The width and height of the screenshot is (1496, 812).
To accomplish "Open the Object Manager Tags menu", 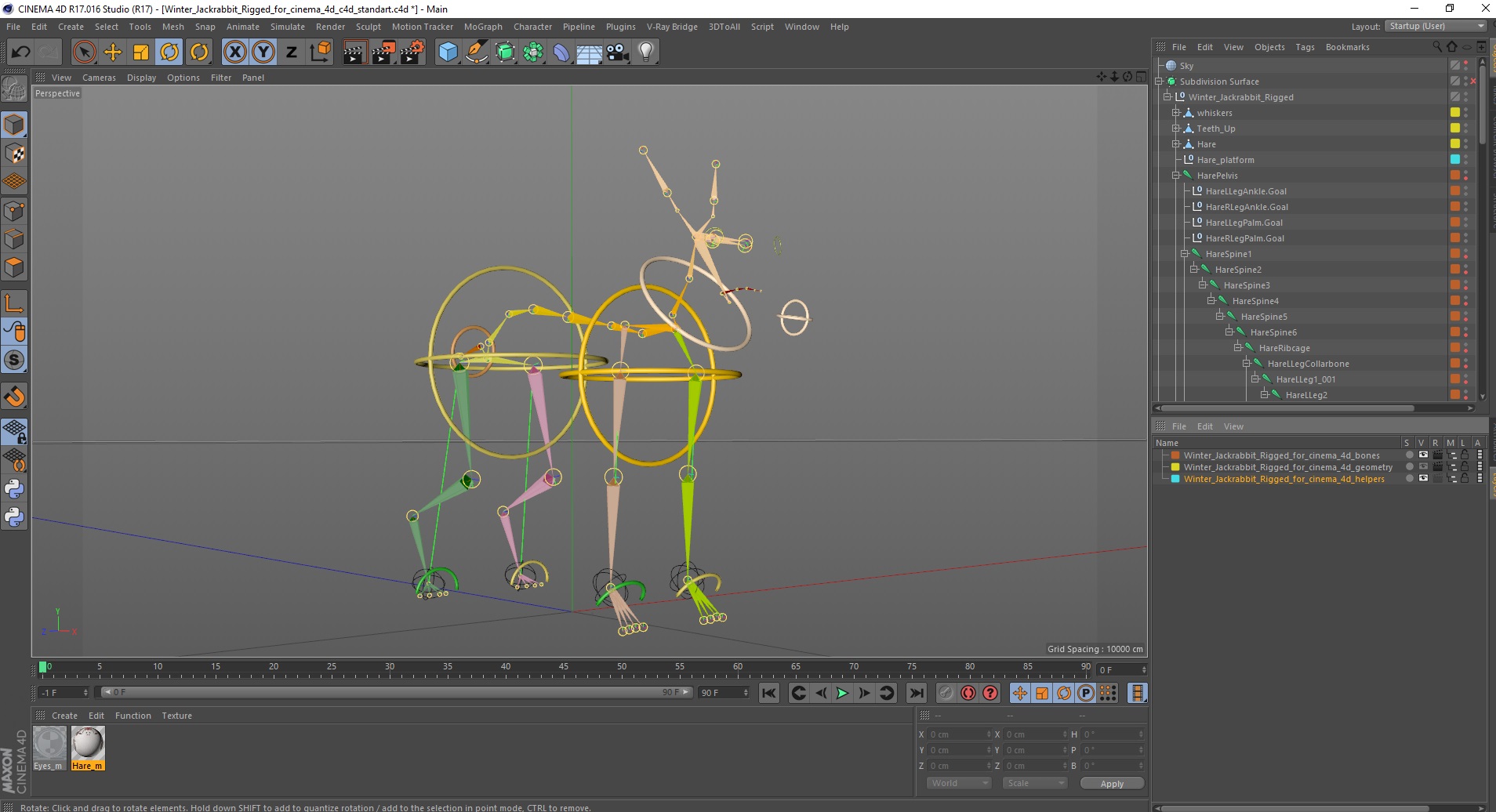I will click(1305, 47).
